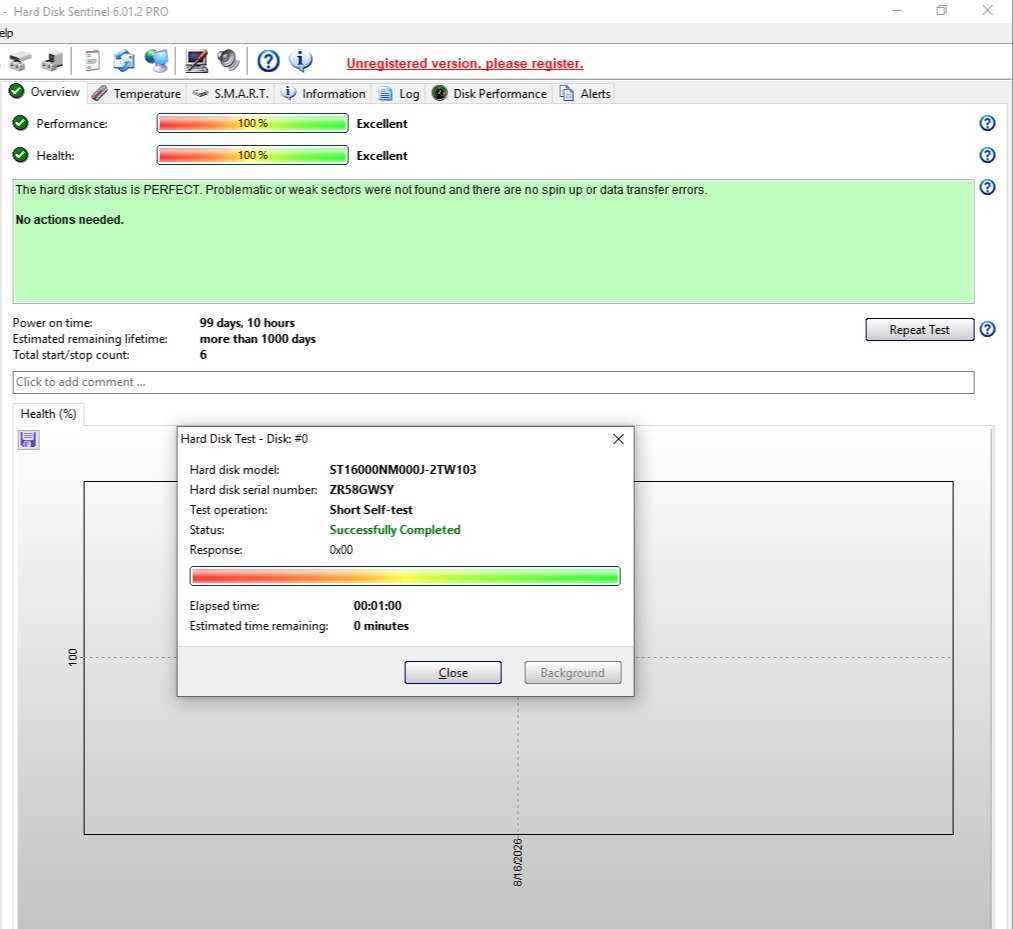Open the S.M.A.R.T. tab
1013x929 pixels.
[x=231, y=94]
